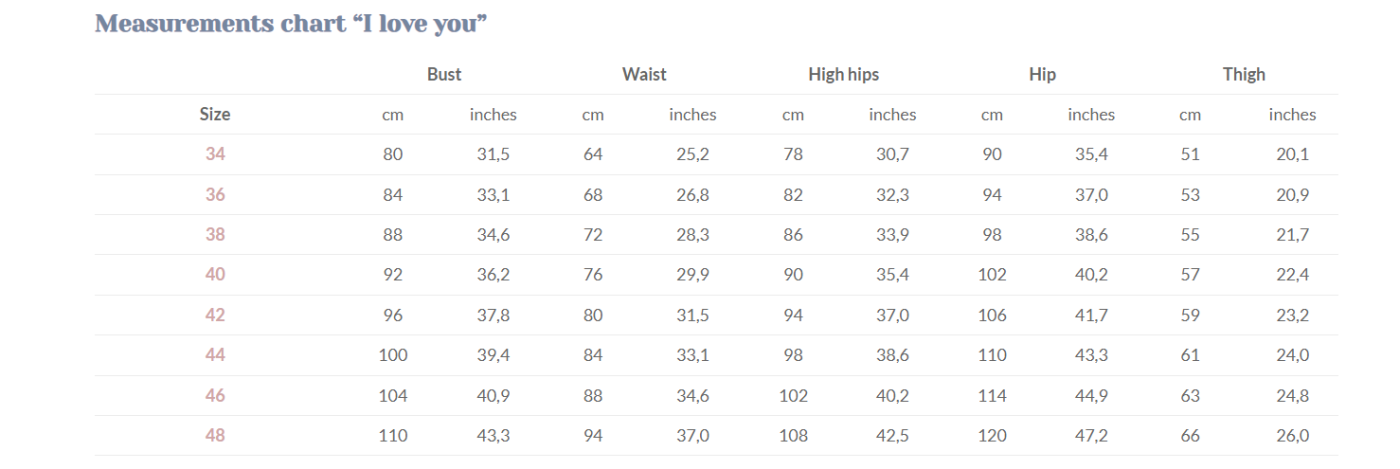Click the 120 hip cm value
Viewport: 1400px width, 469px height.
point(992,435)
